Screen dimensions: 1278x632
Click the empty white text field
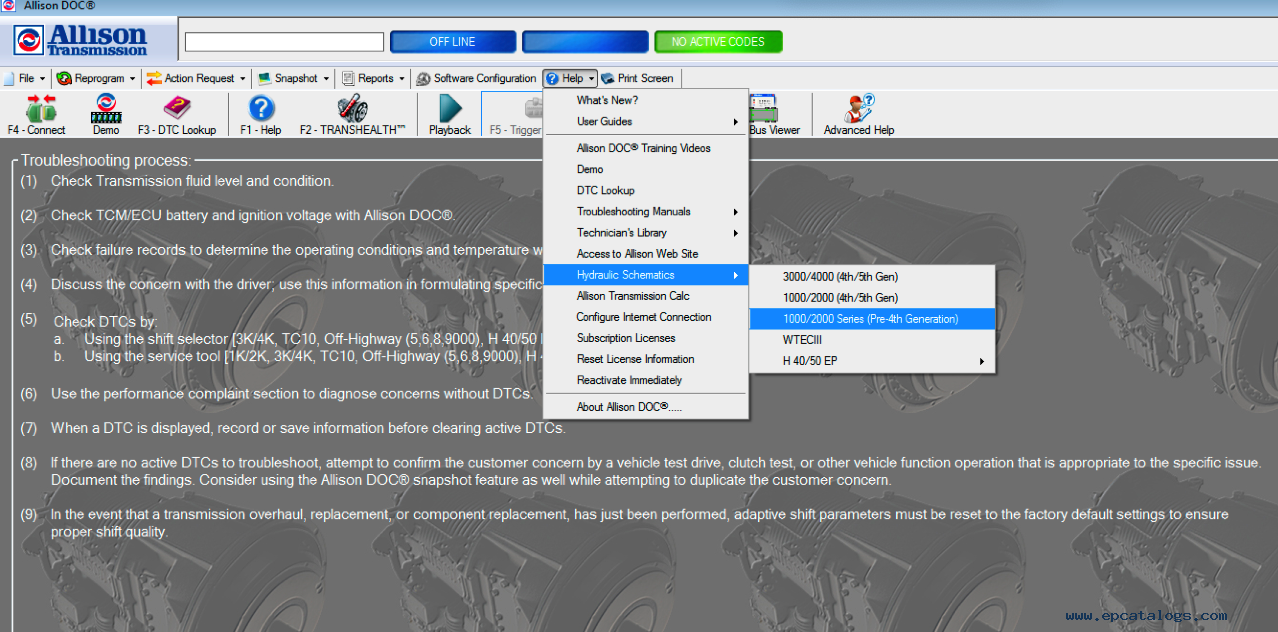tap(285, 42)
